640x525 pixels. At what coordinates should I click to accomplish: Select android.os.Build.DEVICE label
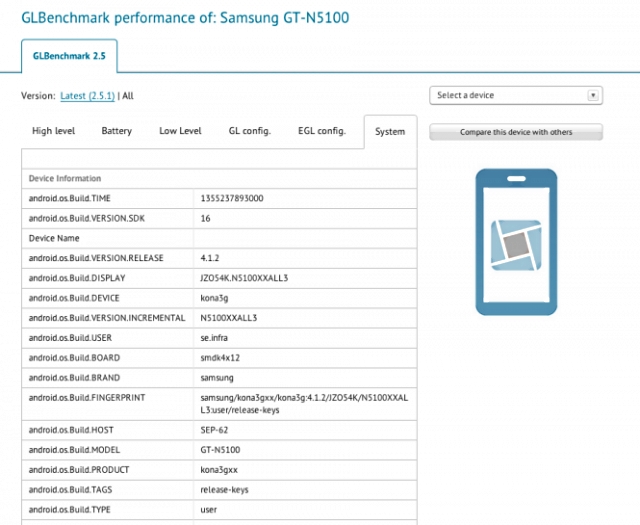(74, 298)
